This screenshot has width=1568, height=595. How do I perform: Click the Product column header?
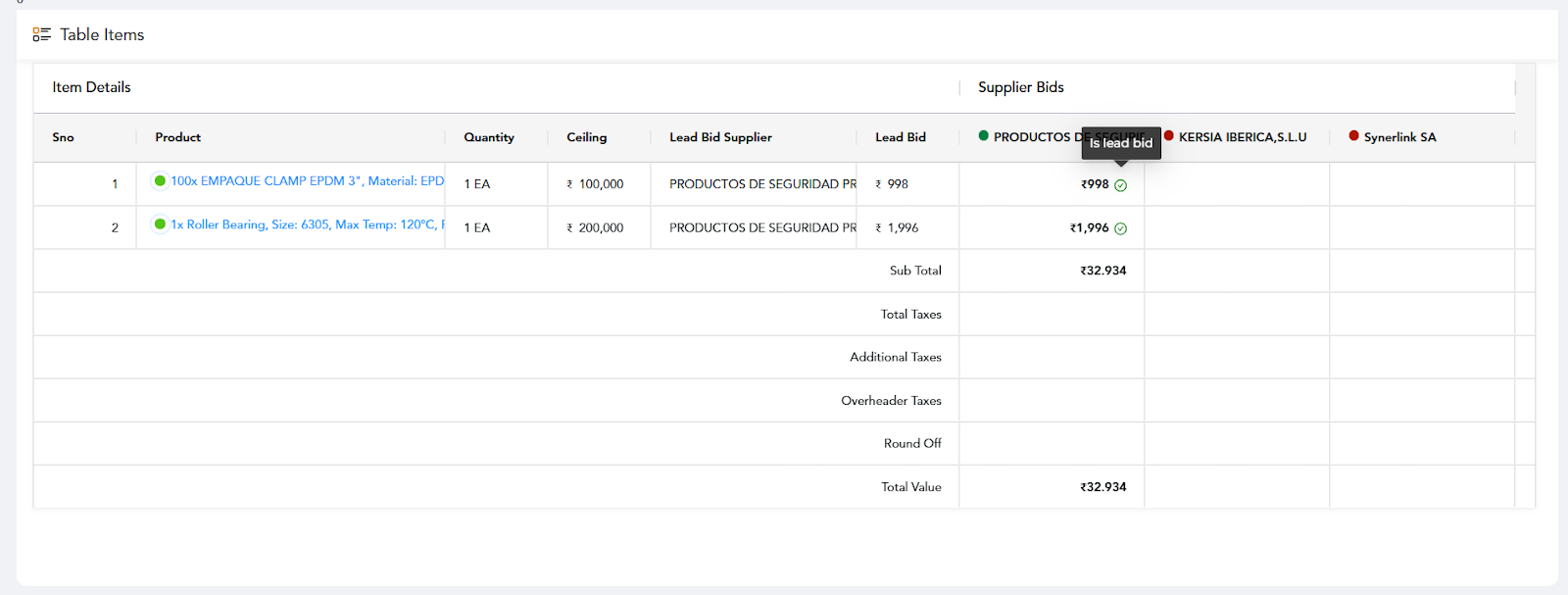(x=177, y=137)
